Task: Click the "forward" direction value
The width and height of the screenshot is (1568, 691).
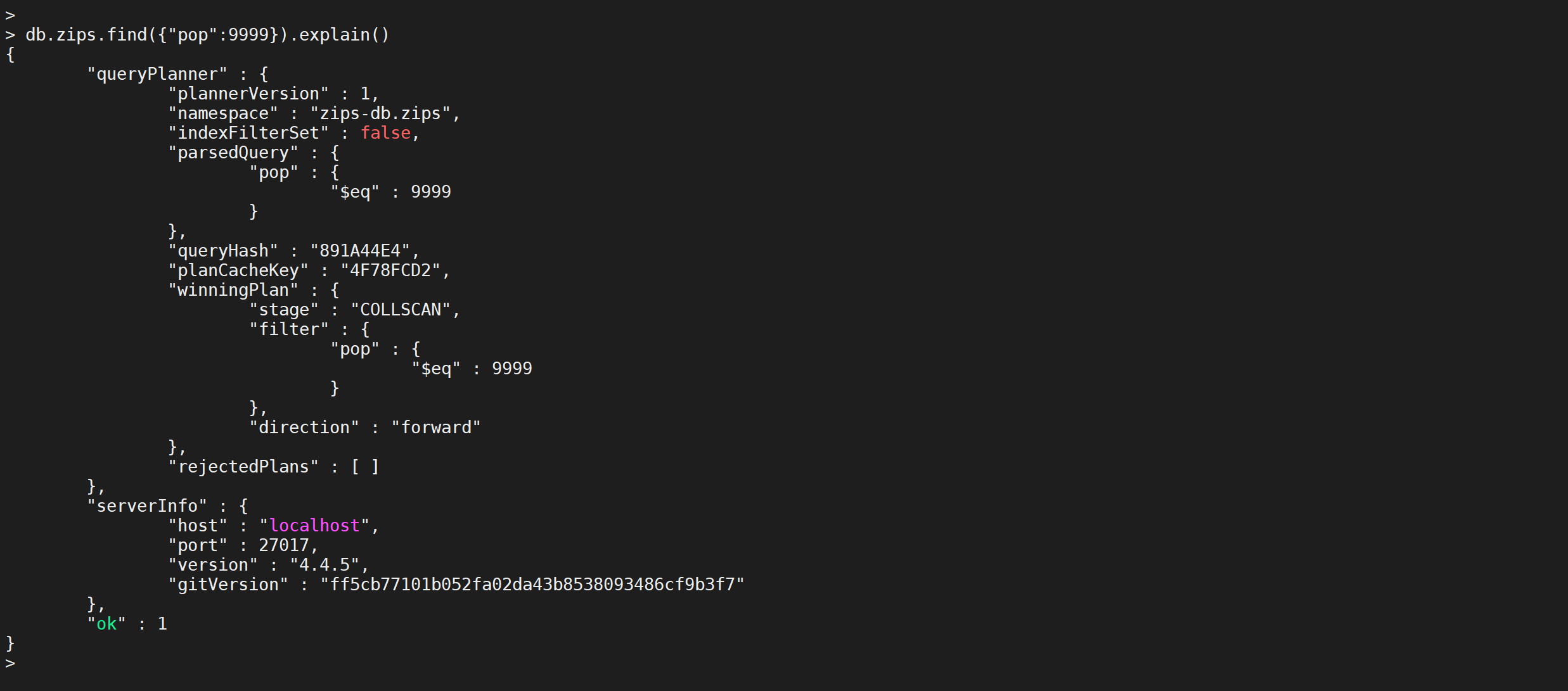Action: coord(436,428)
